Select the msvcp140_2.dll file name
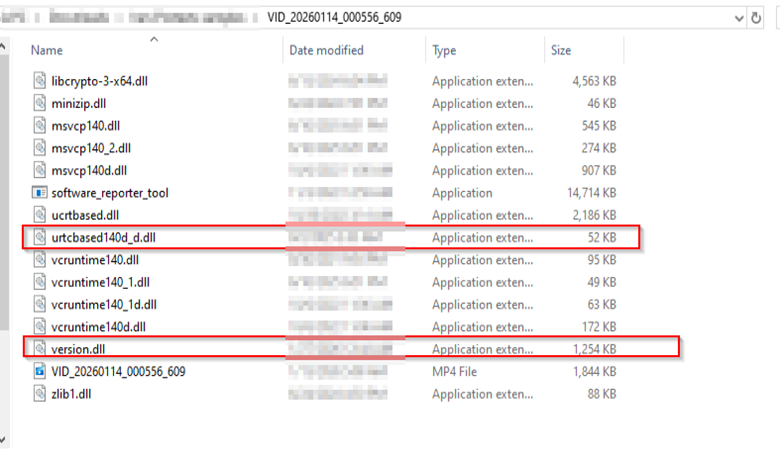Viewport: 780px width, 461px height. pyautogui.click(x=89, y=148)
